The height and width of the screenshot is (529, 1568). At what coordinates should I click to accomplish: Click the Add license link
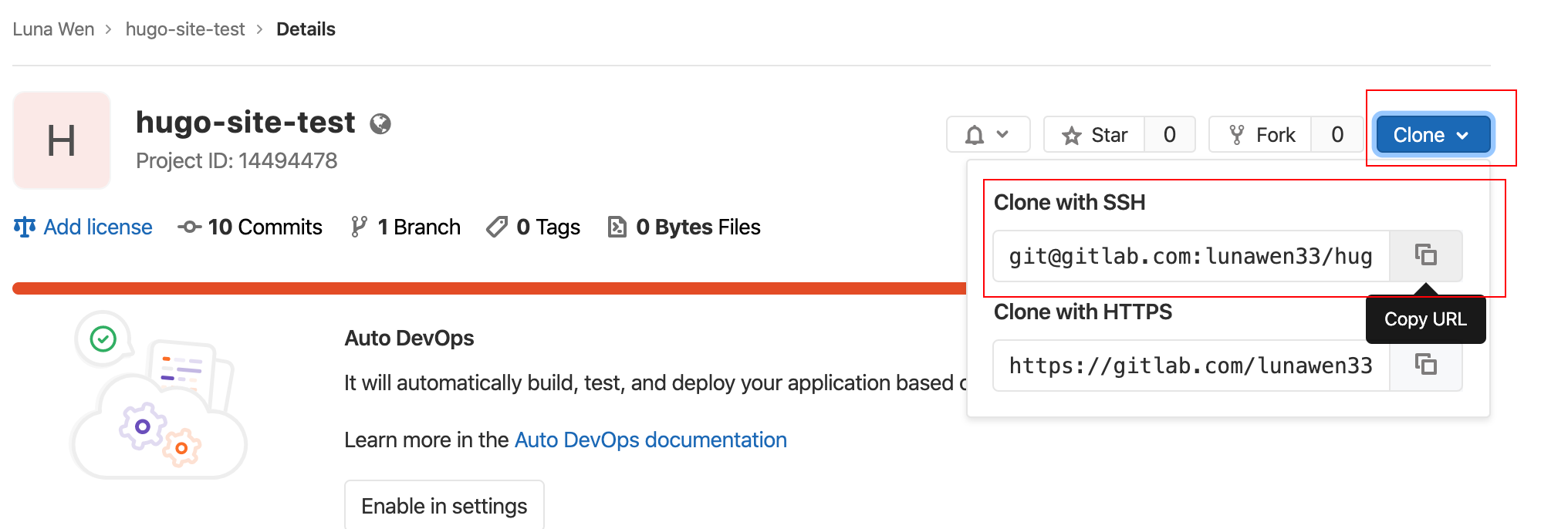(x=83, y=227)
